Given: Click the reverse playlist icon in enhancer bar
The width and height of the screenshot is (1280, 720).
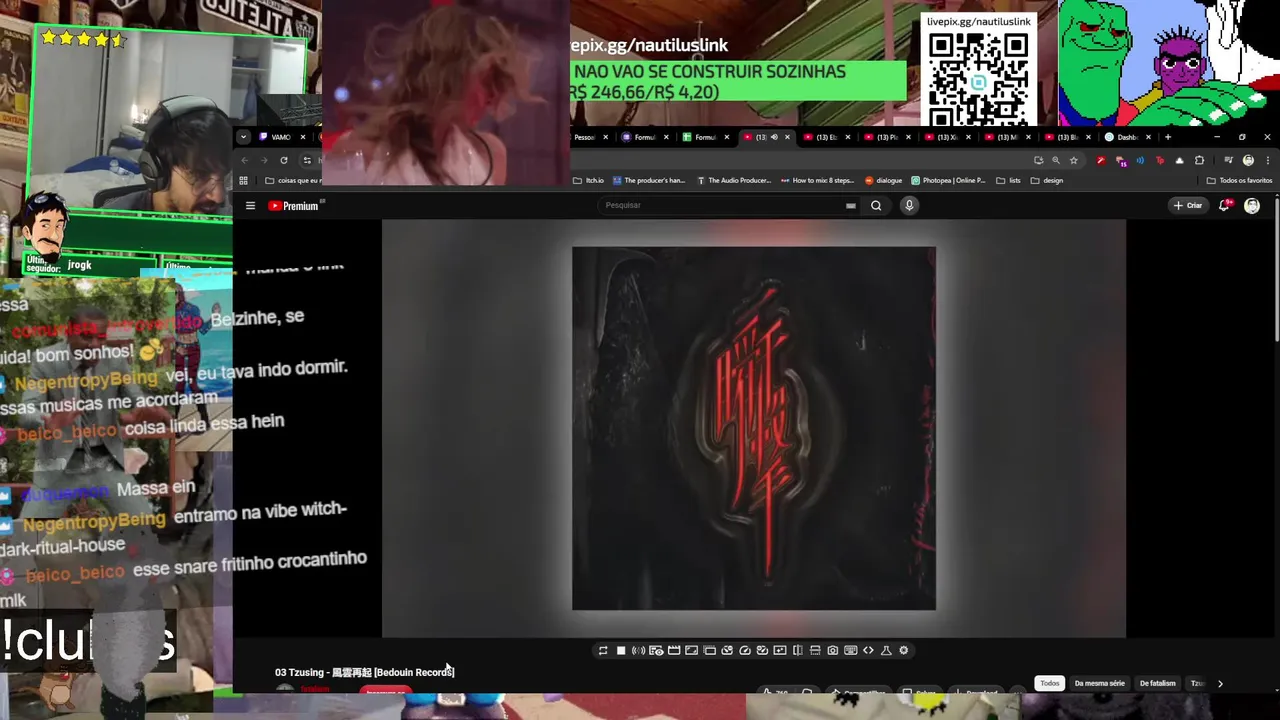Looking at the screenshot, I should (762, 650).
